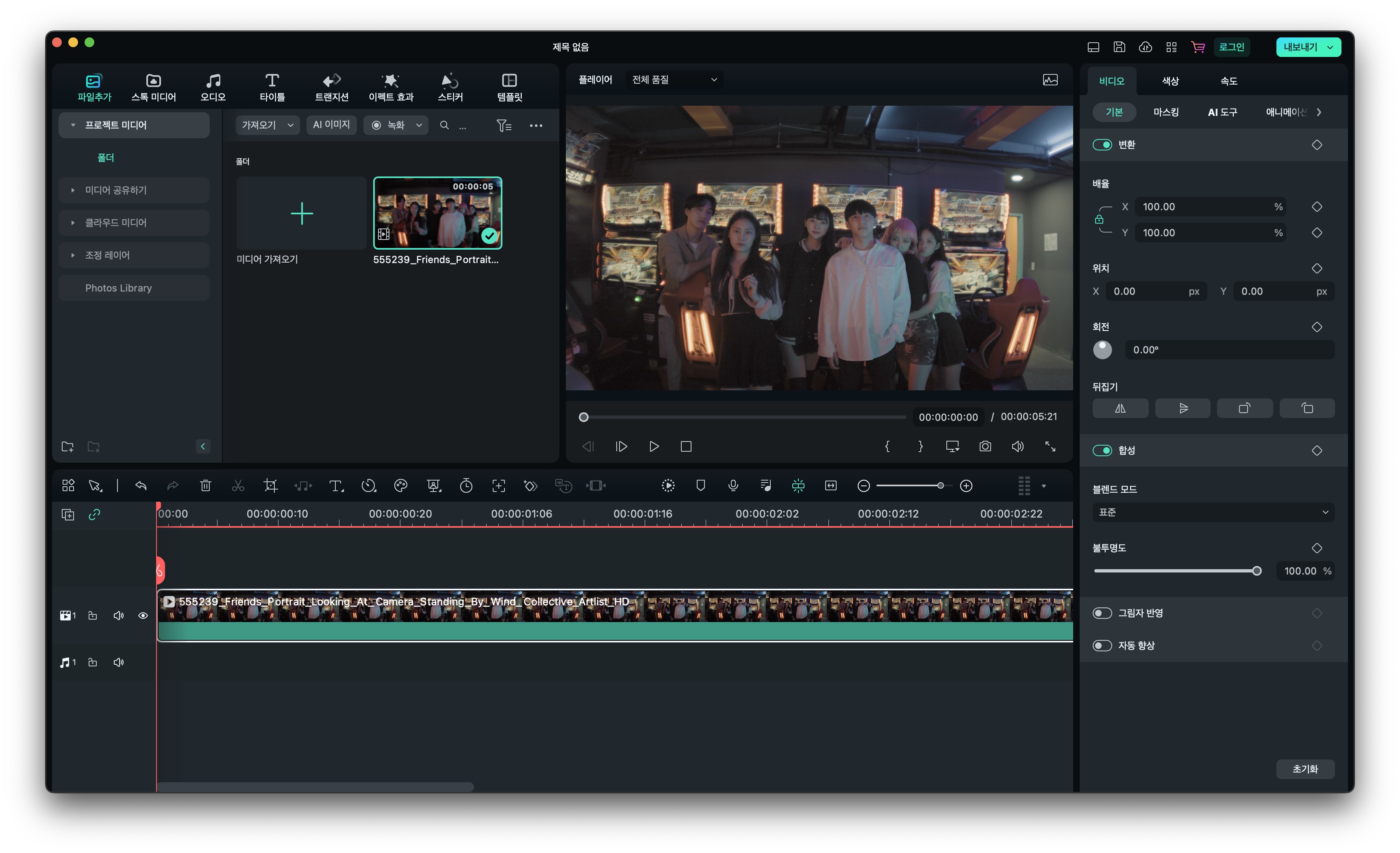Hide video track 1 with eye icon
This screenshot has height=853, width=1400.
(143, 616)
